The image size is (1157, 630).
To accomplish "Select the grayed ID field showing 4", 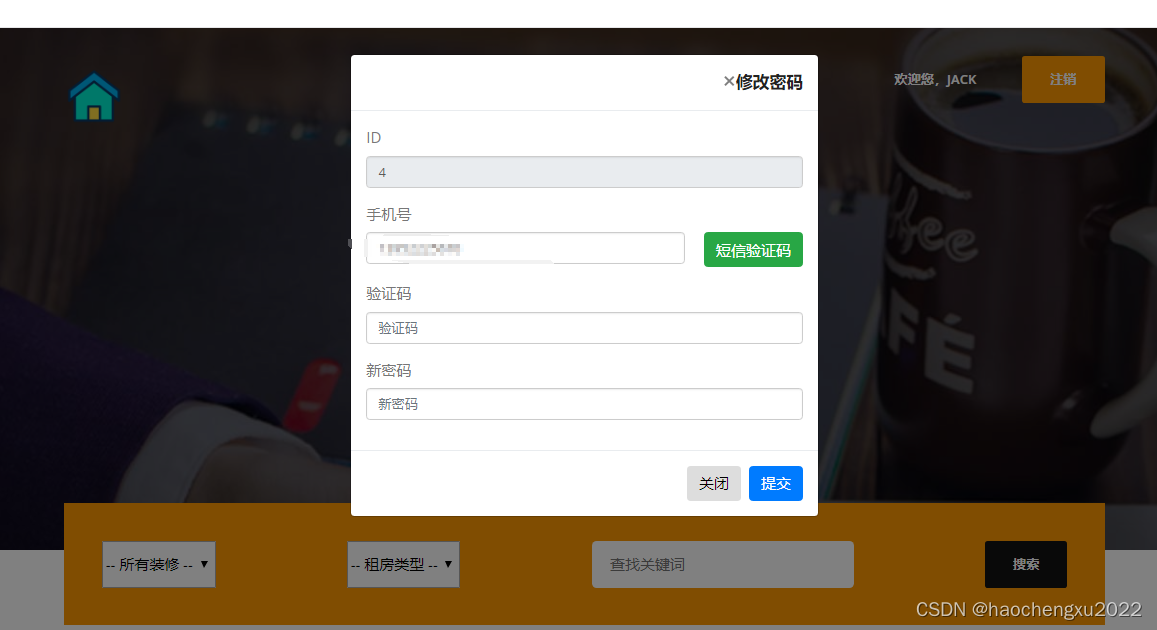I will point(584,172).
